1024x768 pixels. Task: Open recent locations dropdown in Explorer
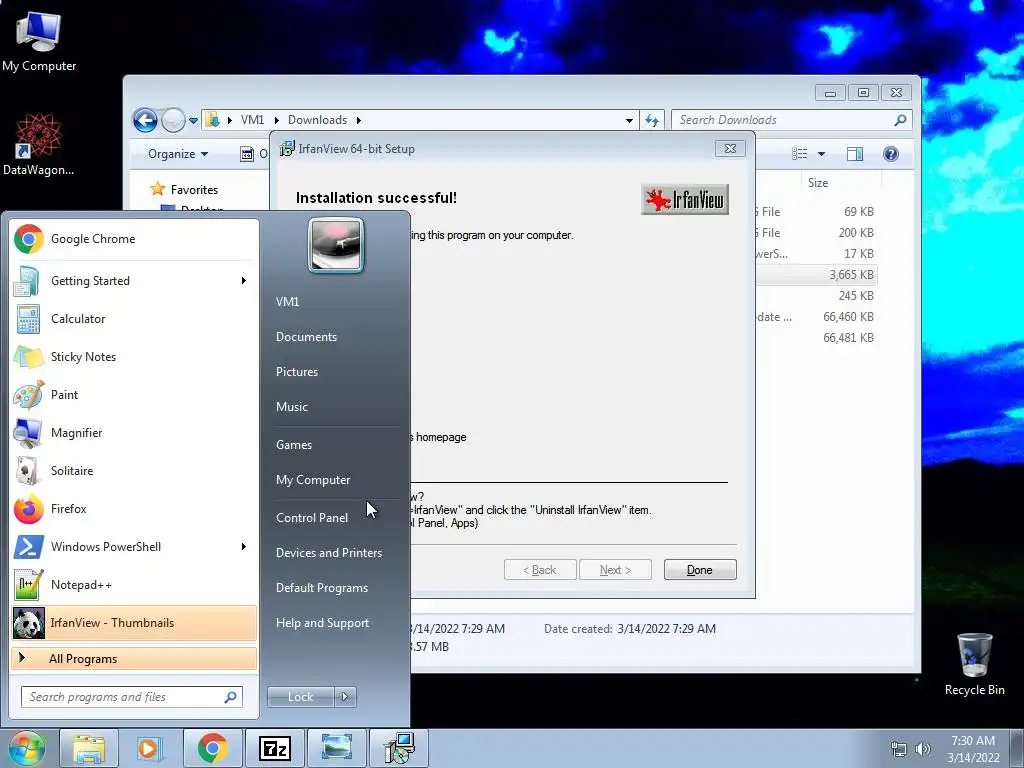[x=193, y=121]
